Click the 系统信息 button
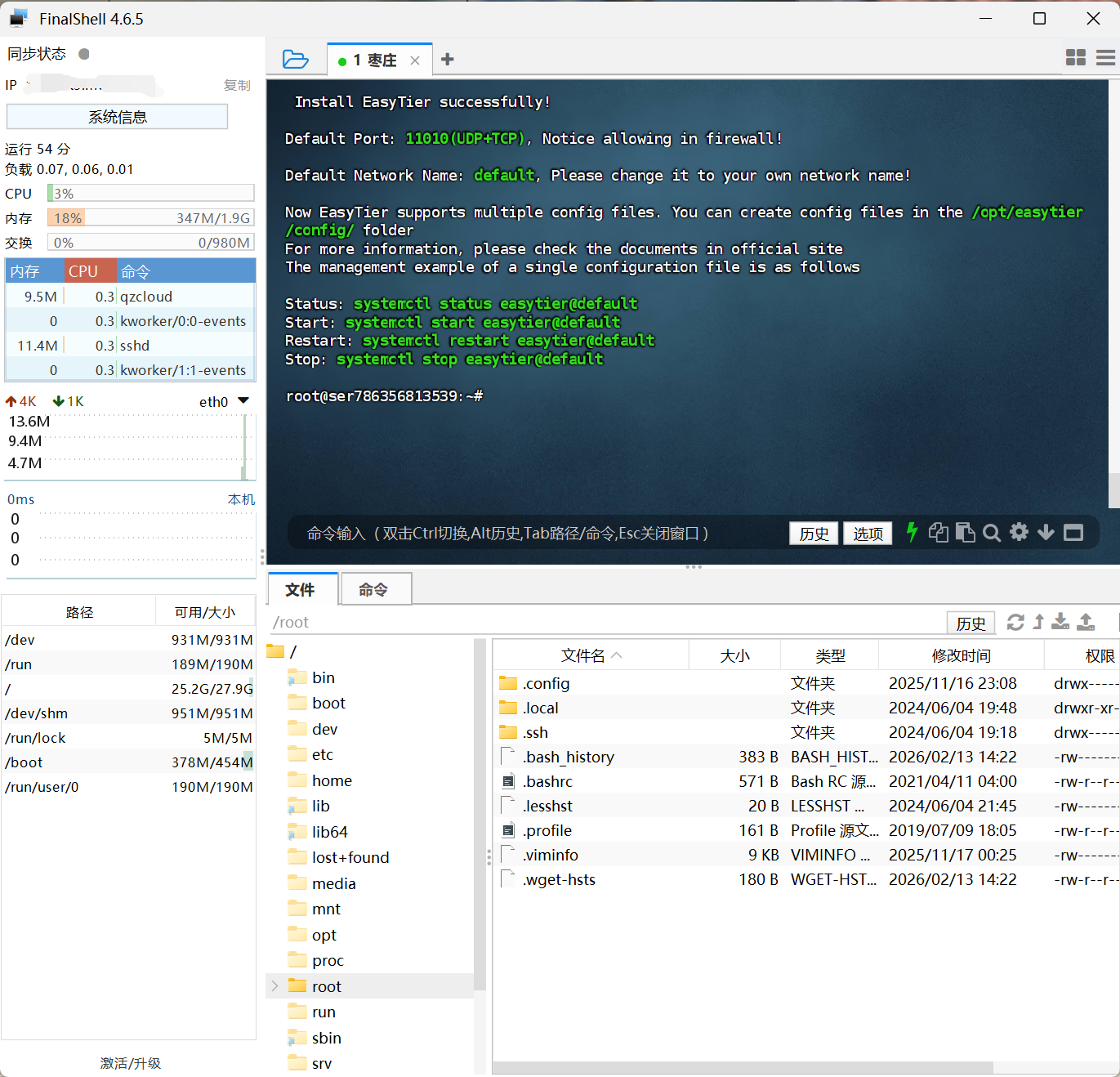 [117, 117]
